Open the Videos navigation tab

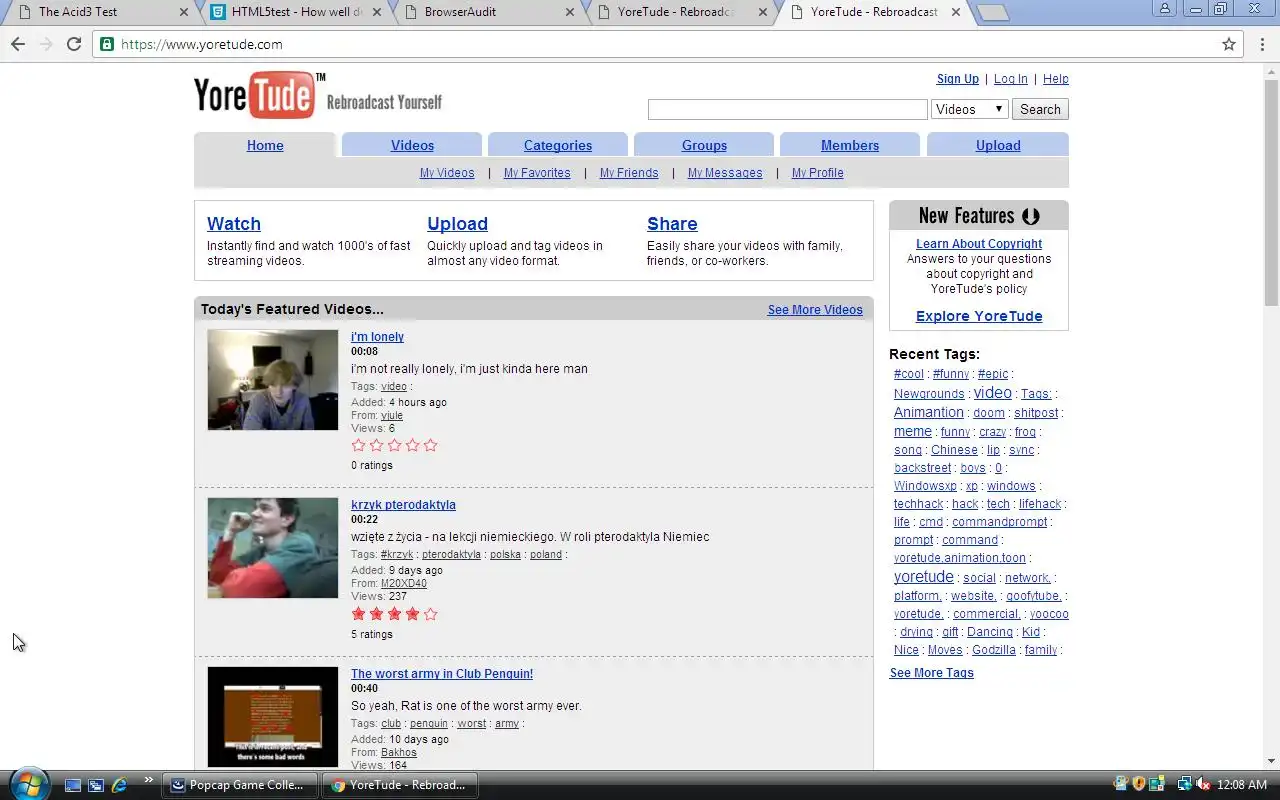tap(412, 145)
